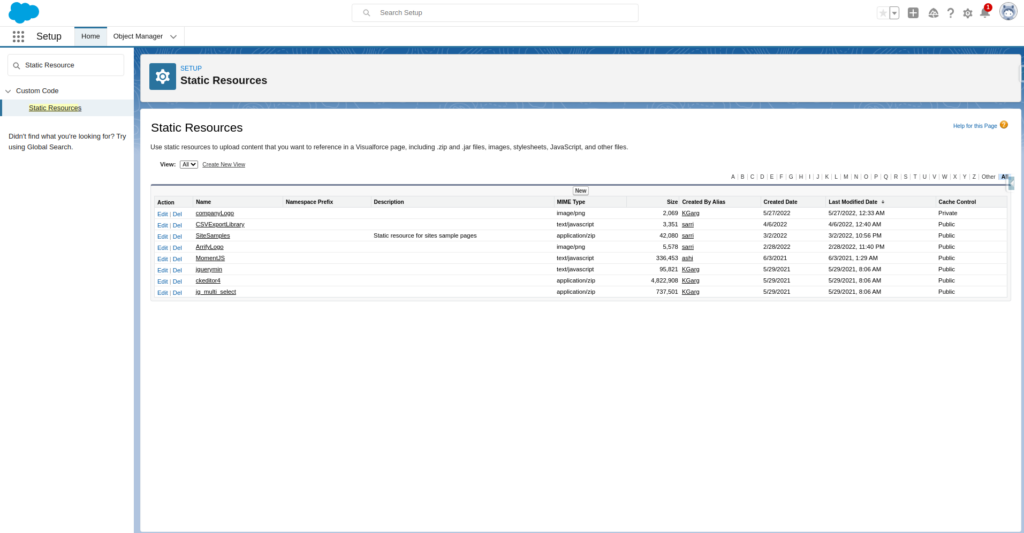This screenshot has width=1024, height=533.
Task: Click Del for companyLogo
Action: point(177,214)
